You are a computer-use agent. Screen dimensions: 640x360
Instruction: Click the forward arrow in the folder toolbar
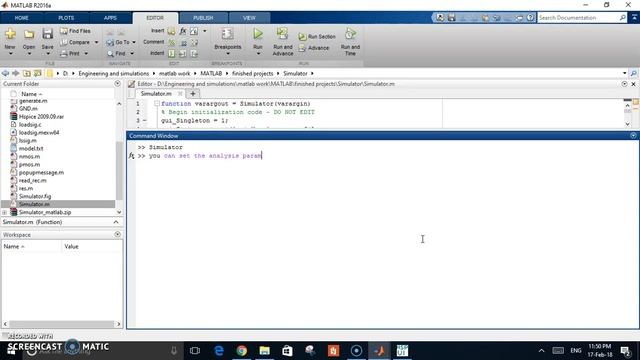click(x=16, y=73)
